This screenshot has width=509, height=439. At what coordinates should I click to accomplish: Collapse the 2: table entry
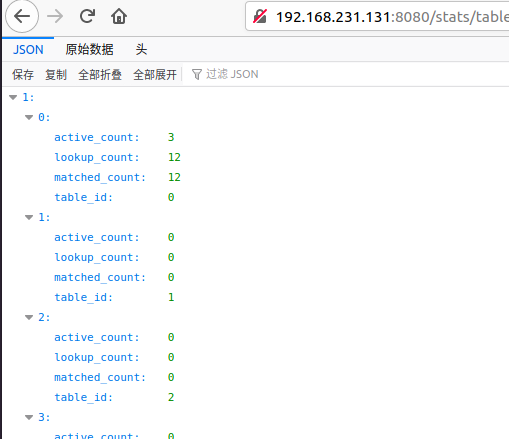tap(29, 317)
